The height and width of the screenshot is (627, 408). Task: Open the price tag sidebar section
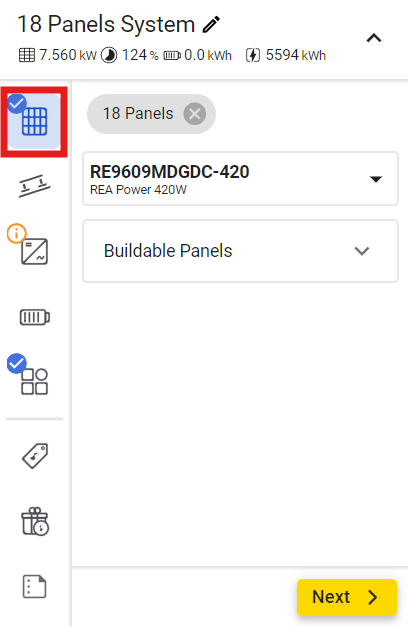pos(35,455)
